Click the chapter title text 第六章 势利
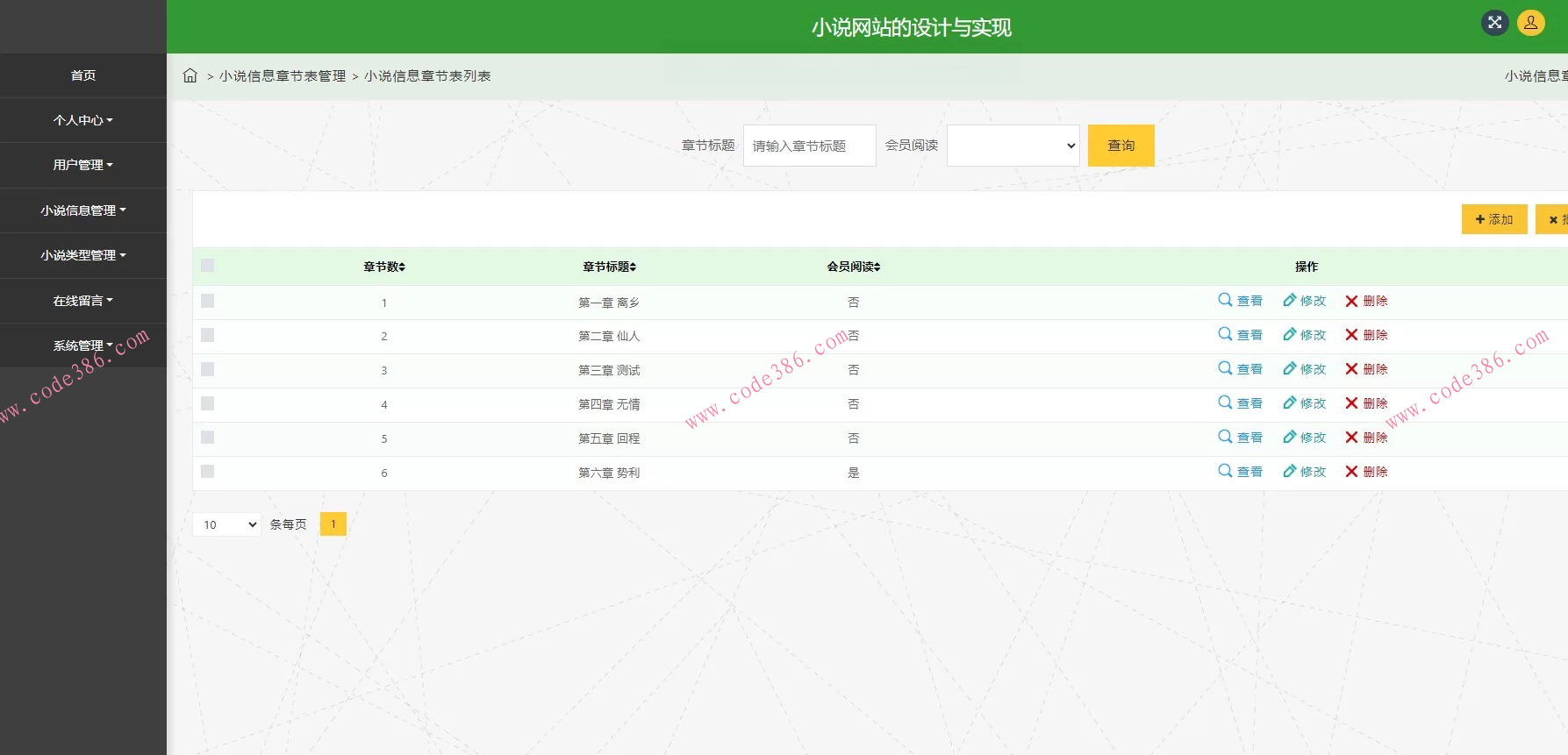The height and width of the screenshot is (755, 1568). pyautogui.click(x=609, y=473)
